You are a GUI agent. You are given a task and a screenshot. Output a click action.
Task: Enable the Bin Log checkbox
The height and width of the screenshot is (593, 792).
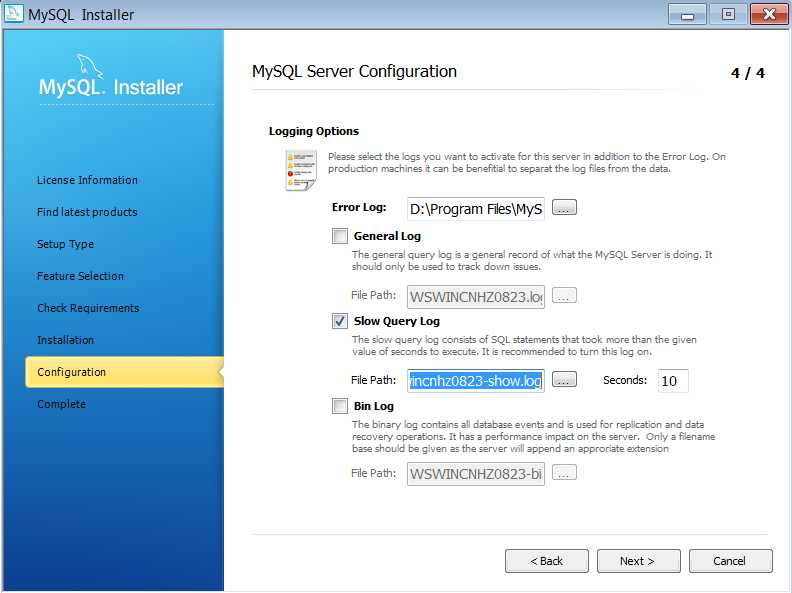(x=339, y=406)
